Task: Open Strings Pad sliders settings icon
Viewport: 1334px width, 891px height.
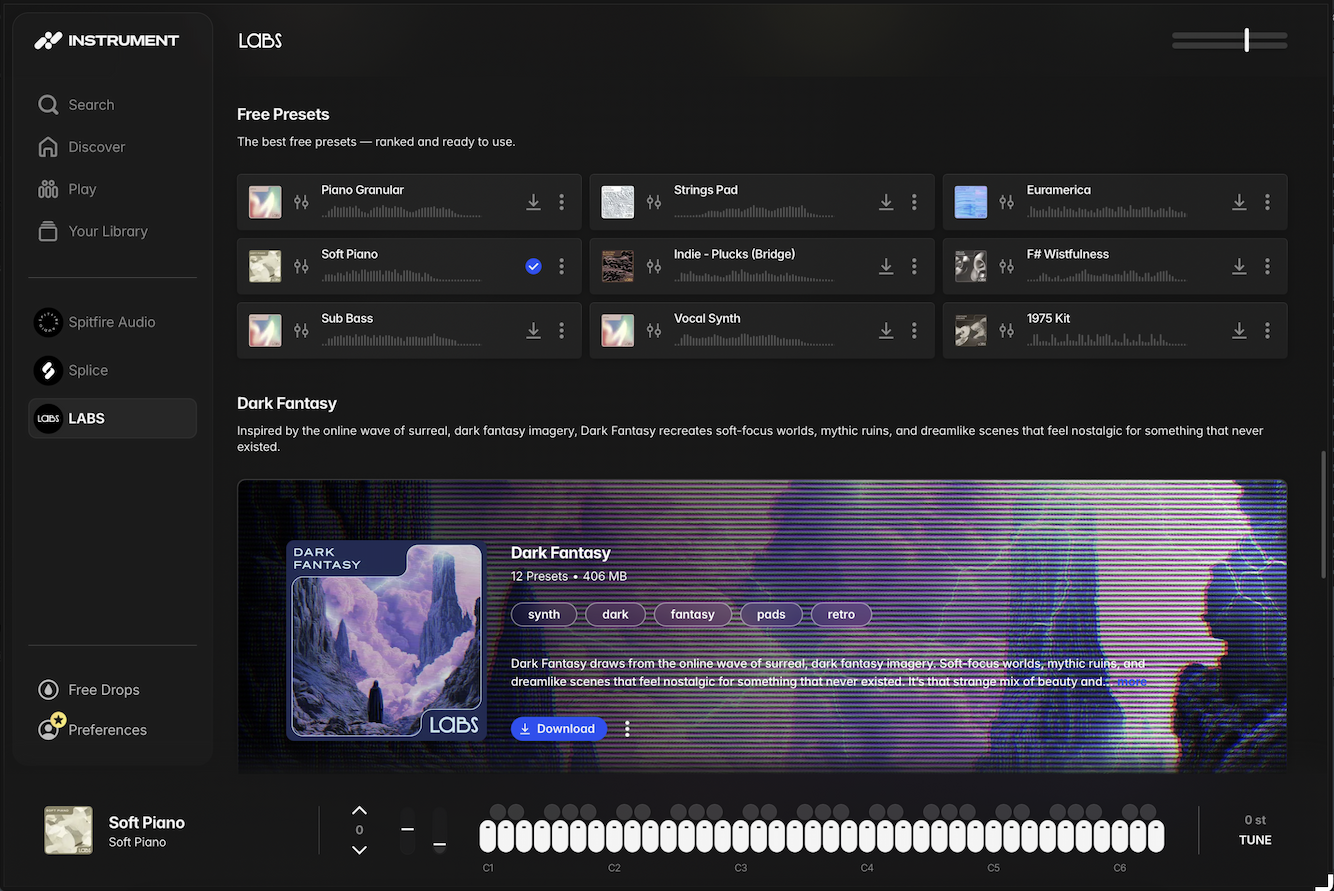Action: tap(654, 202)
